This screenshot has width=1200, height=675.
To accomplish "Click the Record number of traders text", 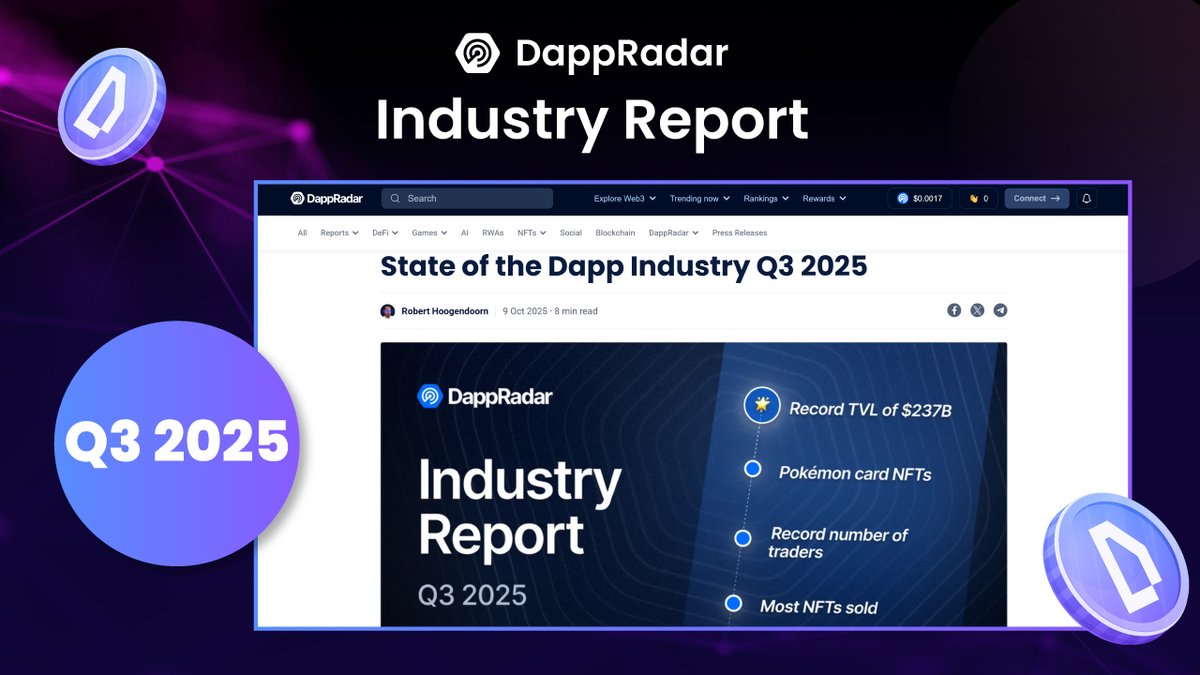I will [x=838, y=543].
